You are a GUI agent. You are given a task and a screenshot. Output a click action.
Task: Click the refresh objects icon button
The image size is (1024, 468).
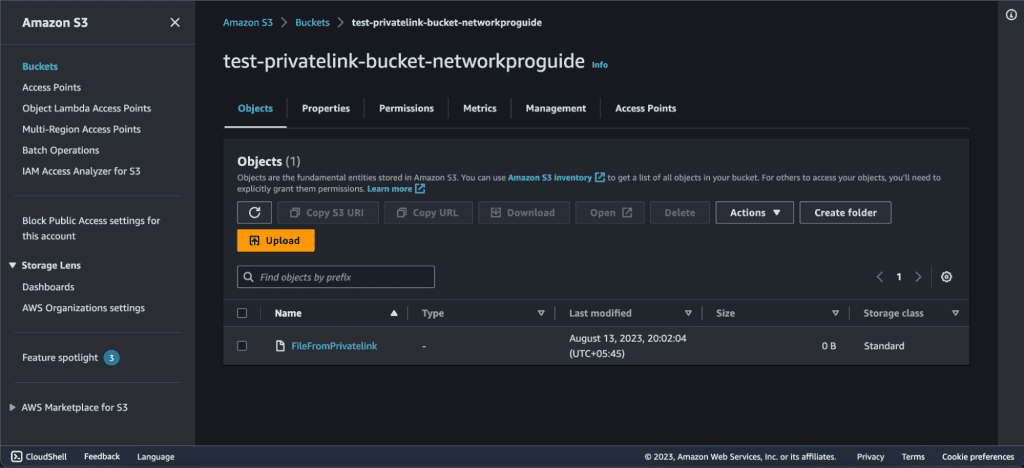point(255,213)
